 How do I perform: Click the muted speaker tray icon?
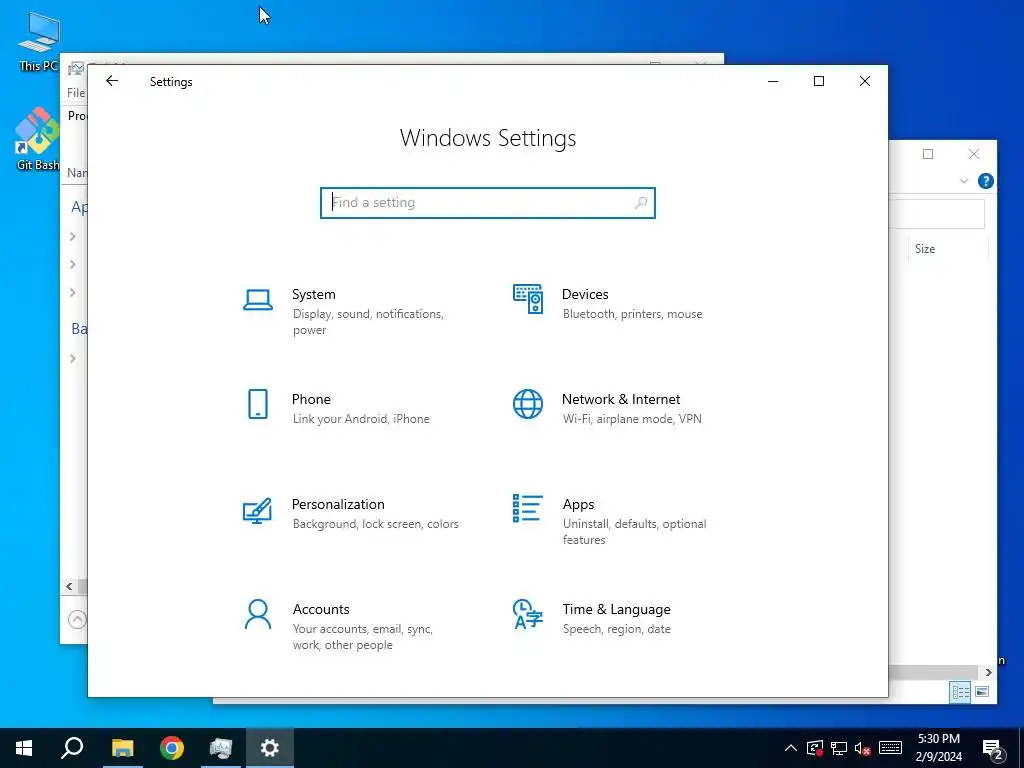[863, 748]
